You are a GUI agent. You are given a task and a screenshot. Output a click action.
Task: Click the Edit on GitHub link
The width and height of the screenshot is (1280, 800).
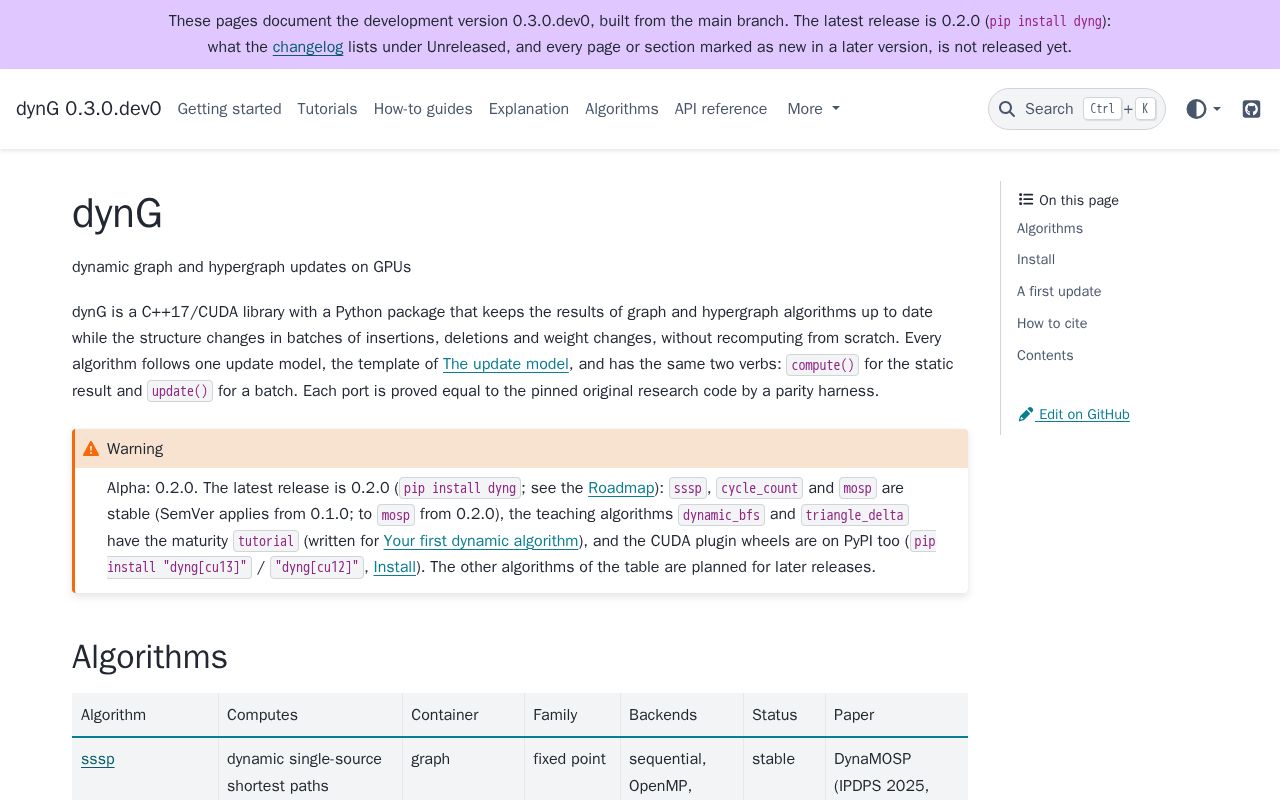coord(1074,414)
